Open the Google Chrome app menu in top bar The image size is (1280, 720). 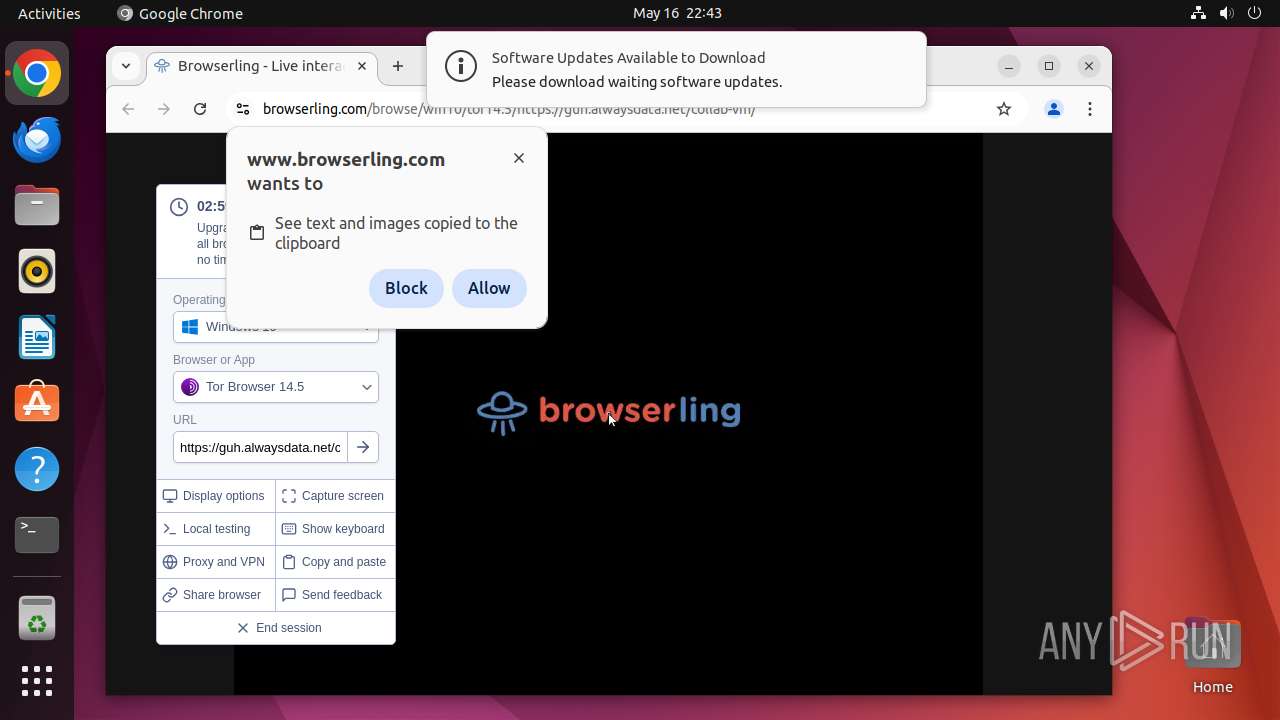pos(180,13)
